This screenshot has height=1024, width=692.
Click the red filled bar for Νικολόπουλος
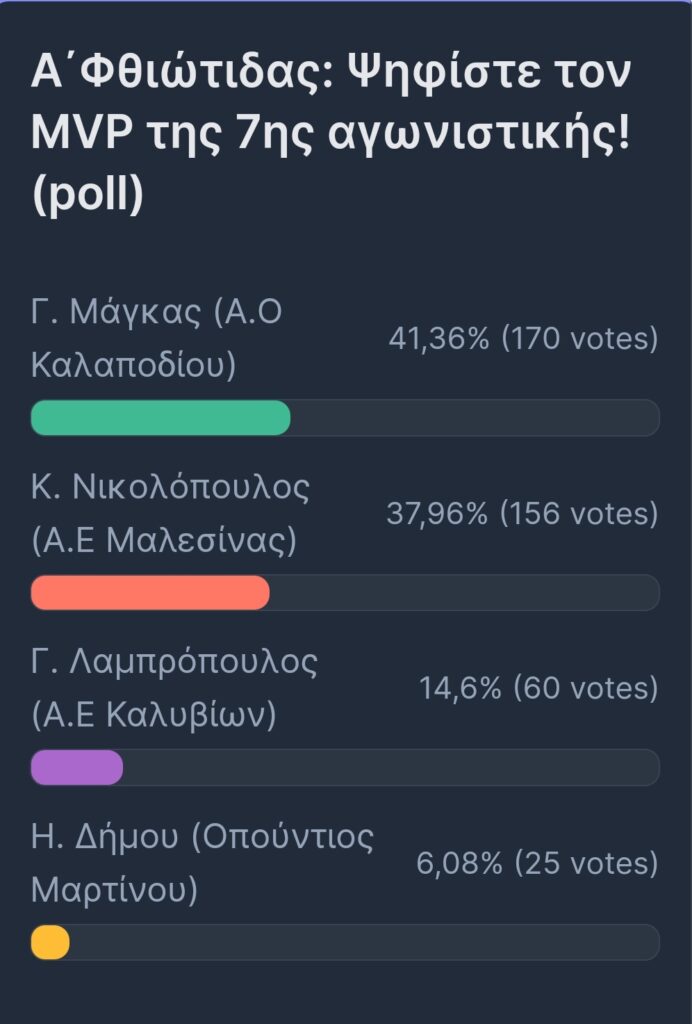tap(150, 592)
